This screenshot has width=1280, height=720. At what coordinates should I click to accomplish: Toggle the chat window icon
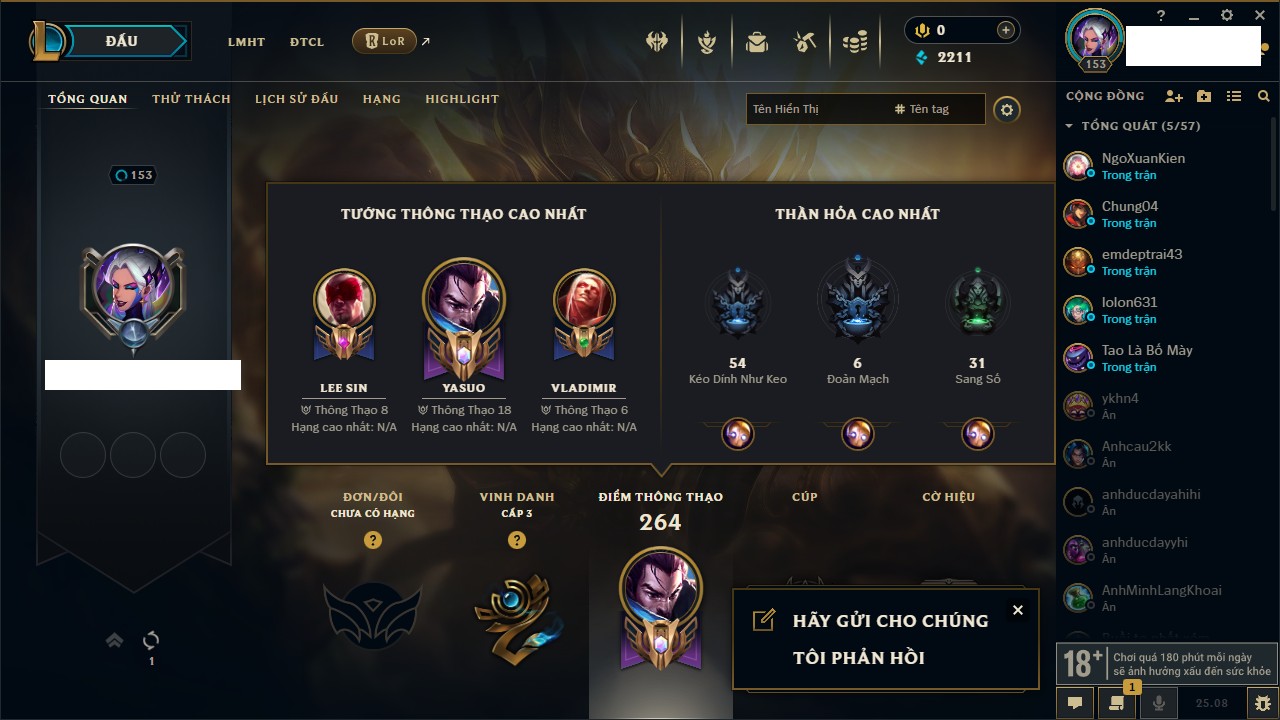pyautogui.click(x=1075, y=703)
